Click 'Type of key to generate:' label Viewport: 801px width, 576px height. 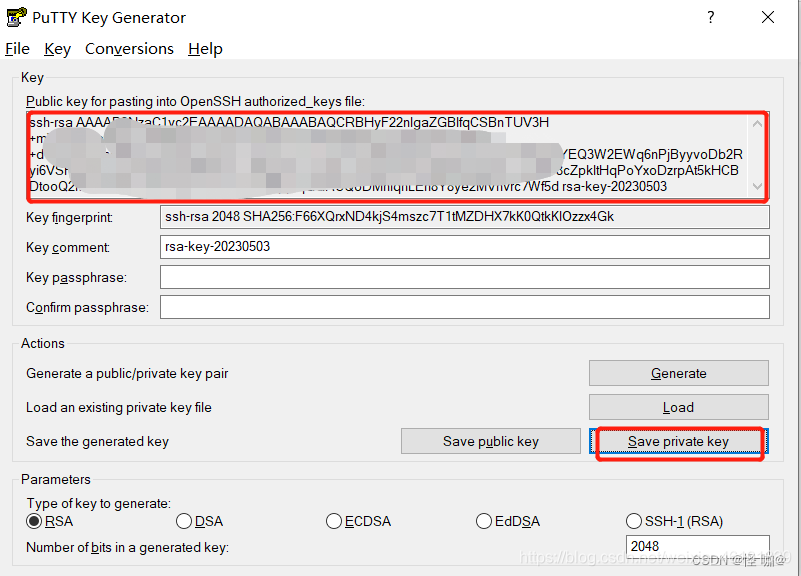tap(99, 503)
